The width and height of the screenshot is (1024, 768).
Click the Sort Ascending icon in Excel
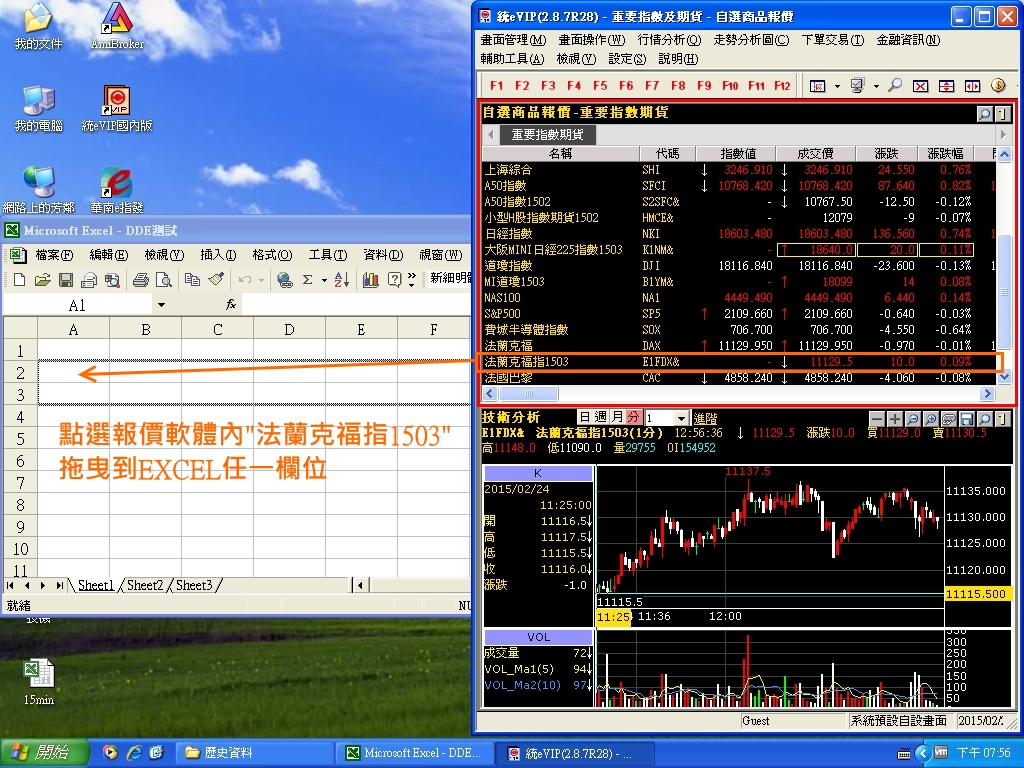342,280
